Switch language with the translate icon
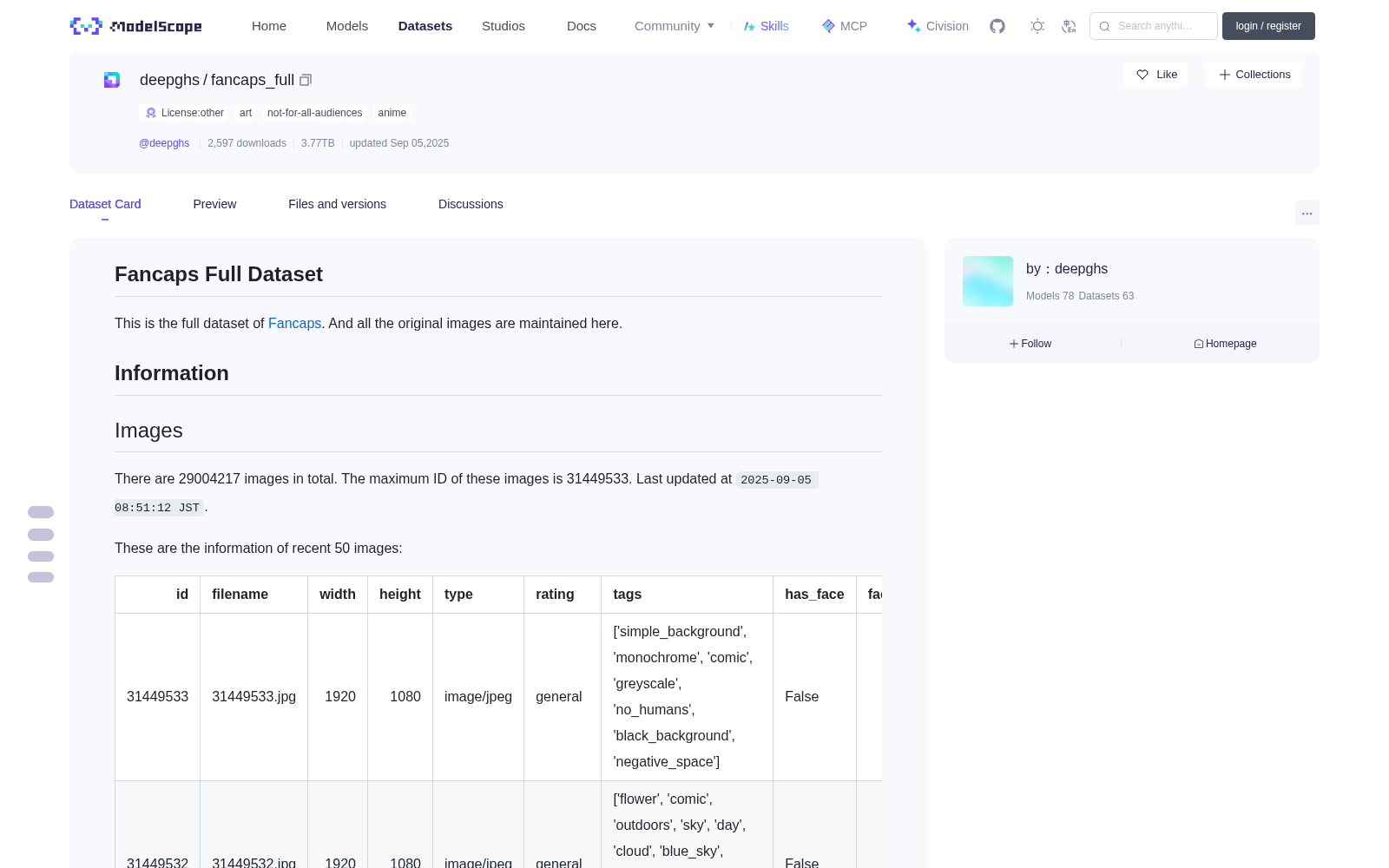Viewport: 1389px width, 868px height. click(1070, 26)
